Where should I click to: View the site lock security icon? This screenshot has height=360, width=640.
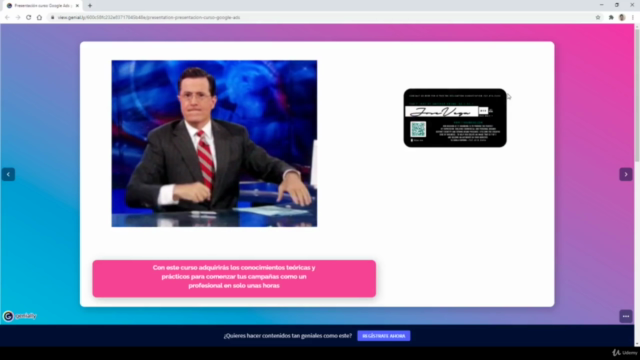point(52,18)
